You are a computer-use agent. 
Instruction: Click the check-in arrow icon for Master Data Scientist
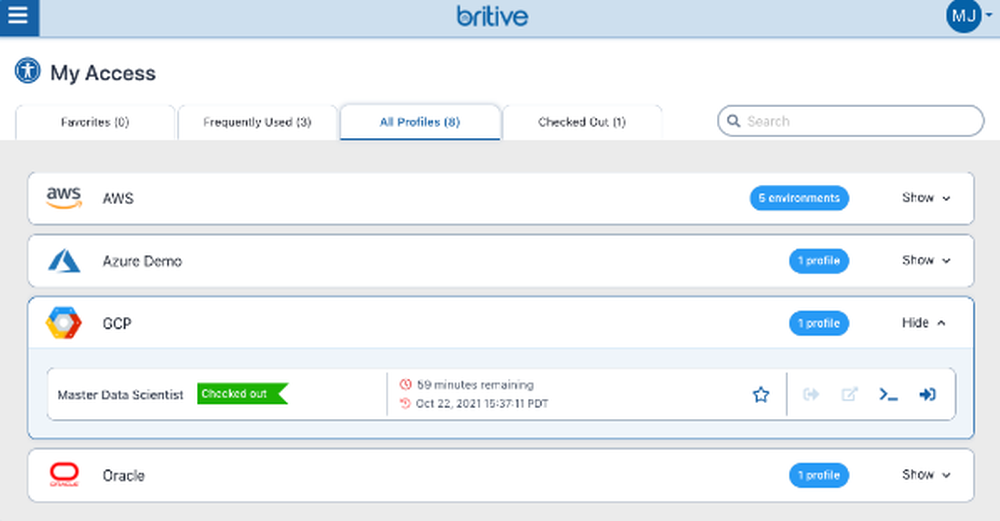pyautogui.click(x=811, y=394)
